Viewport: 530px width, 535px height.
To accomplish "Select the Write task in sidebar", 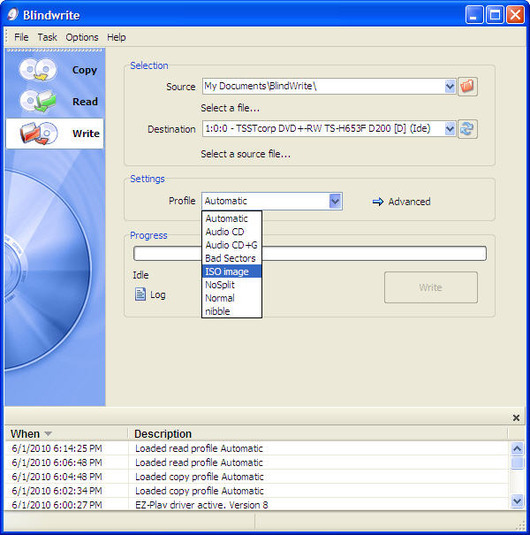I will (x=55, y=133).
